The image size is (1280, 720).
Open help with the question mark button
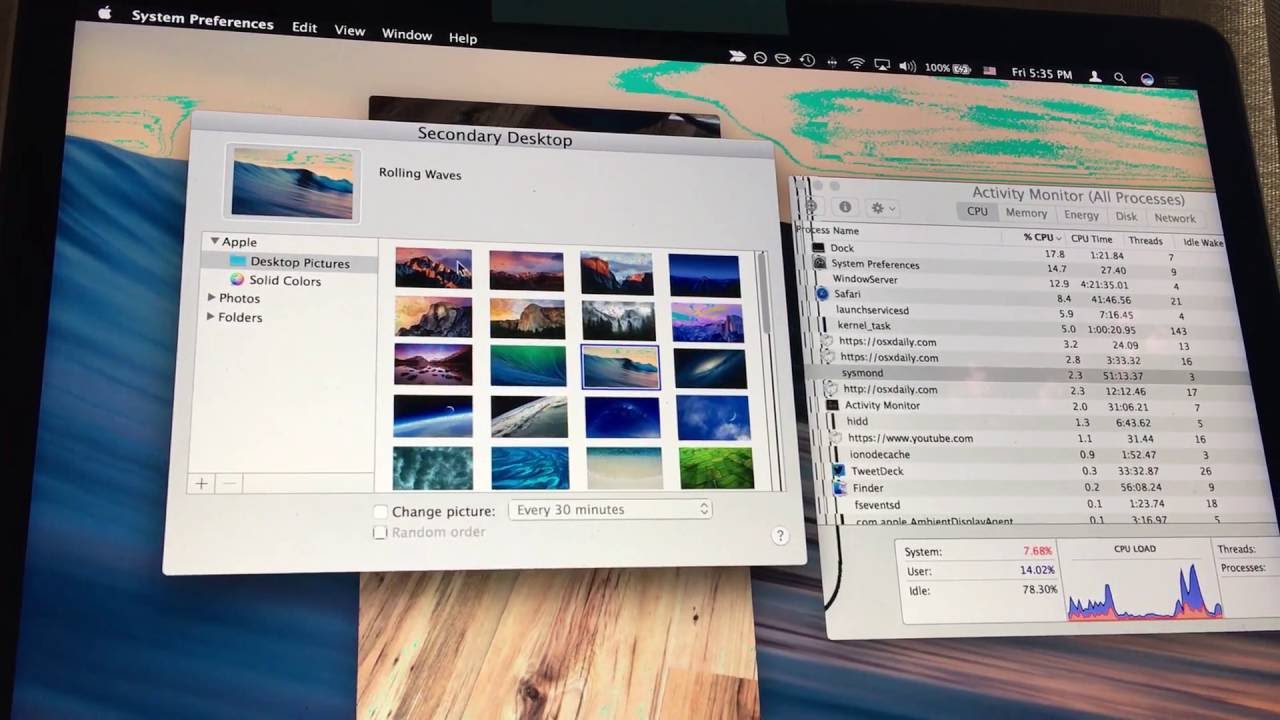coord(780,536)
